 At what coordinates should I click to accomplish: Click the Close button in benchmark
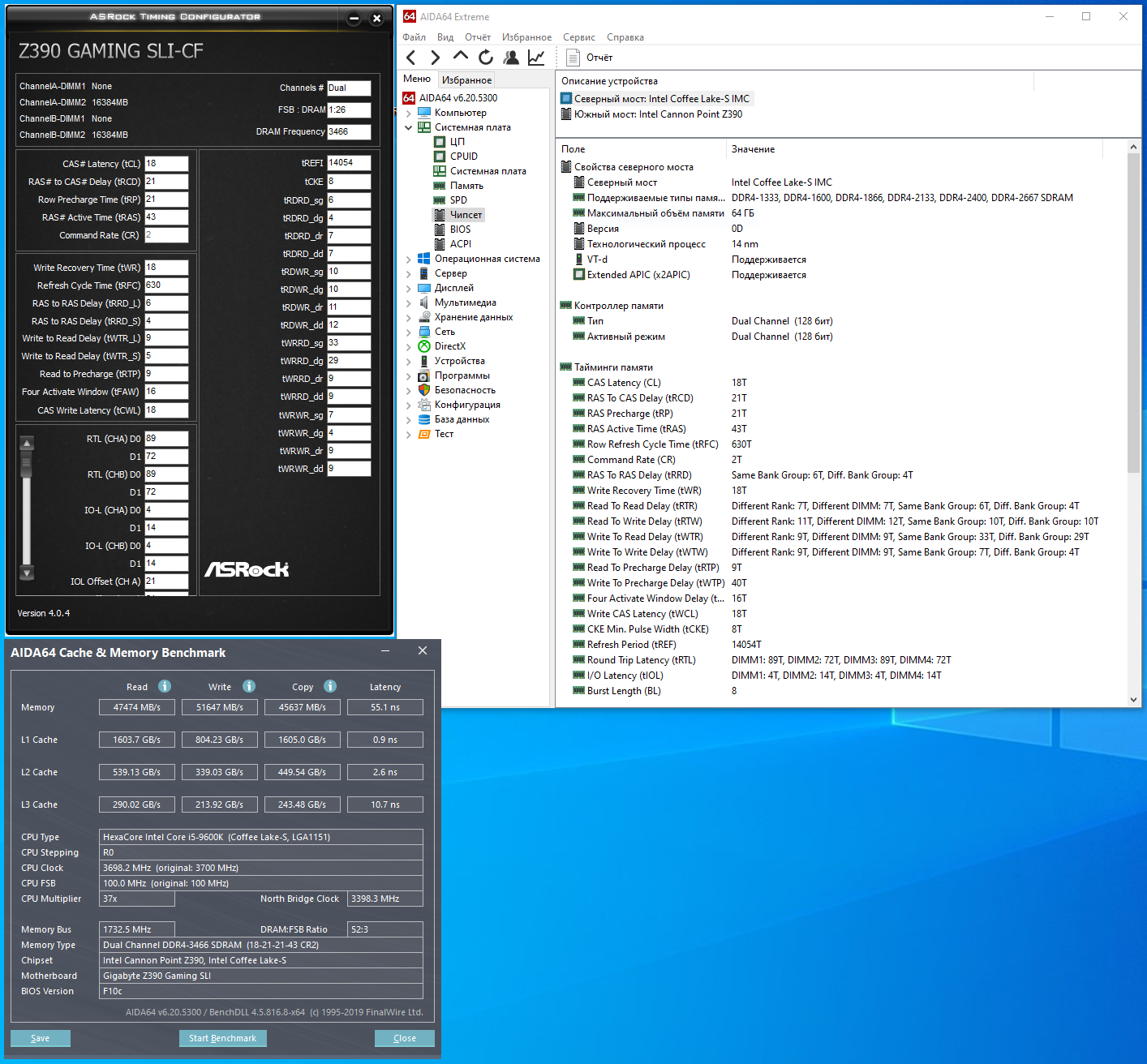[x=405, y=1038]
